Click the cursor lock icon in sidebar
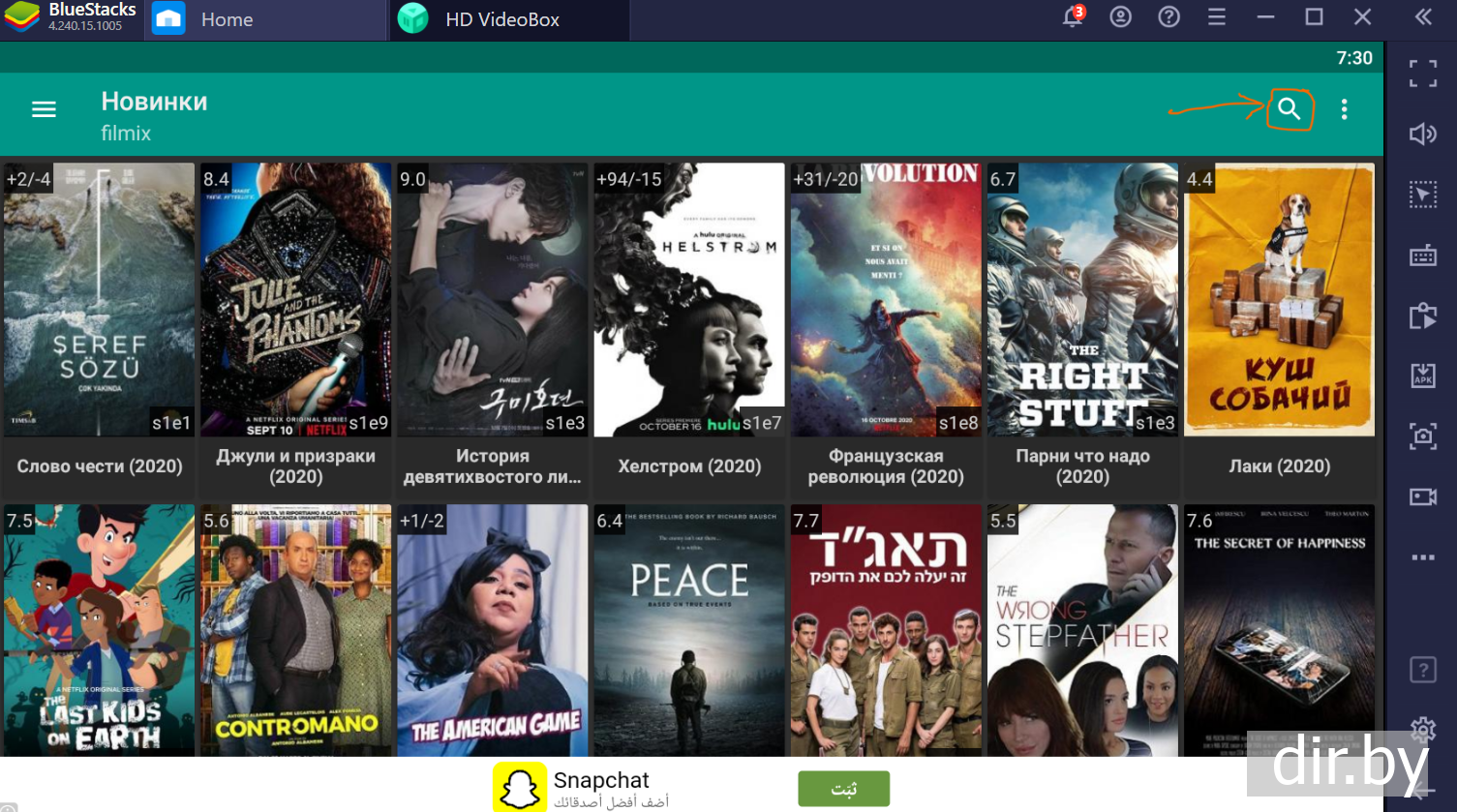Image resolution: width=1457 pixels, height=812 pixels. [1423, 195]
